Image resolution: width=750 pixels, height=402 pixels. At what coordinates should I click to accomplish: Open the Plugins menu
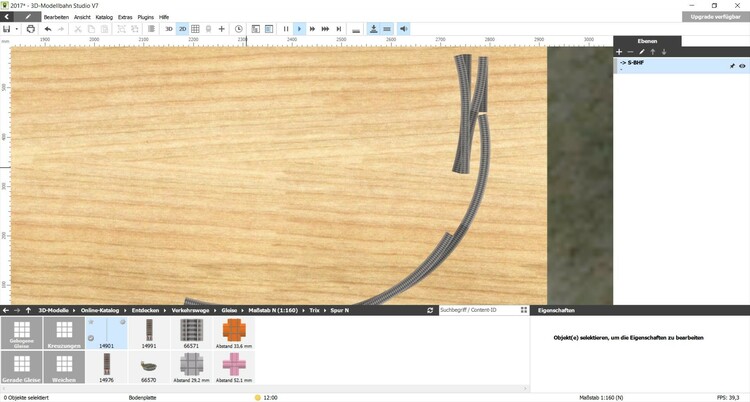coord(145,17)
